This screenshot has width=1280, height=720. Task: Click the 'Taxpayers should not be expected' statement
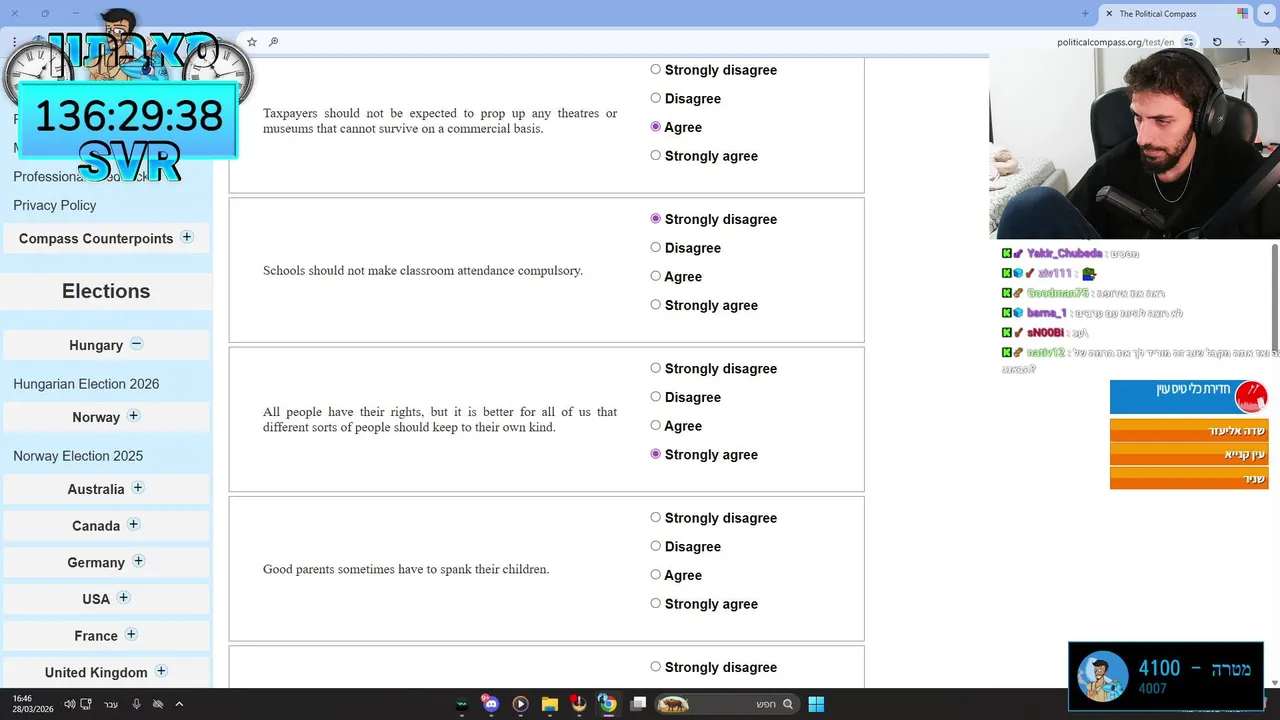pos(440,121)
